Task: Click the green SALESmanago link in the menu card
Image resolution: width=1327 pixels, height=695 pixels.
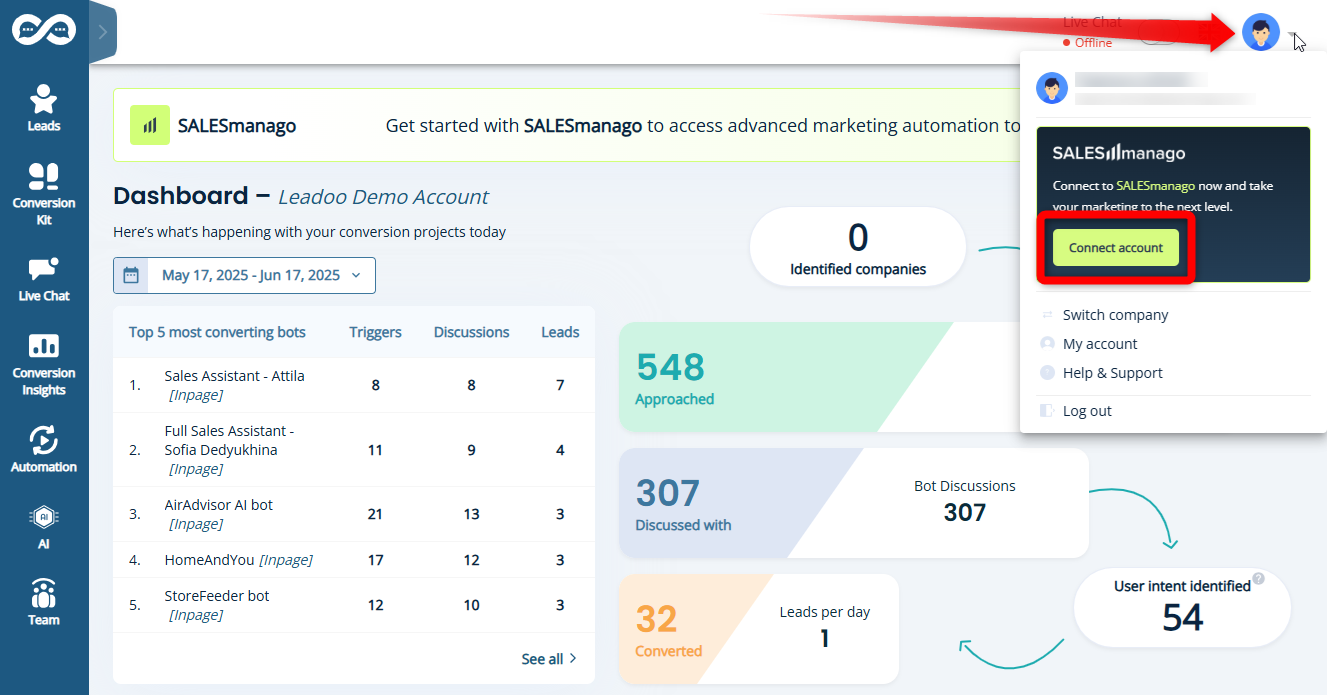Action: (1155, 186)
